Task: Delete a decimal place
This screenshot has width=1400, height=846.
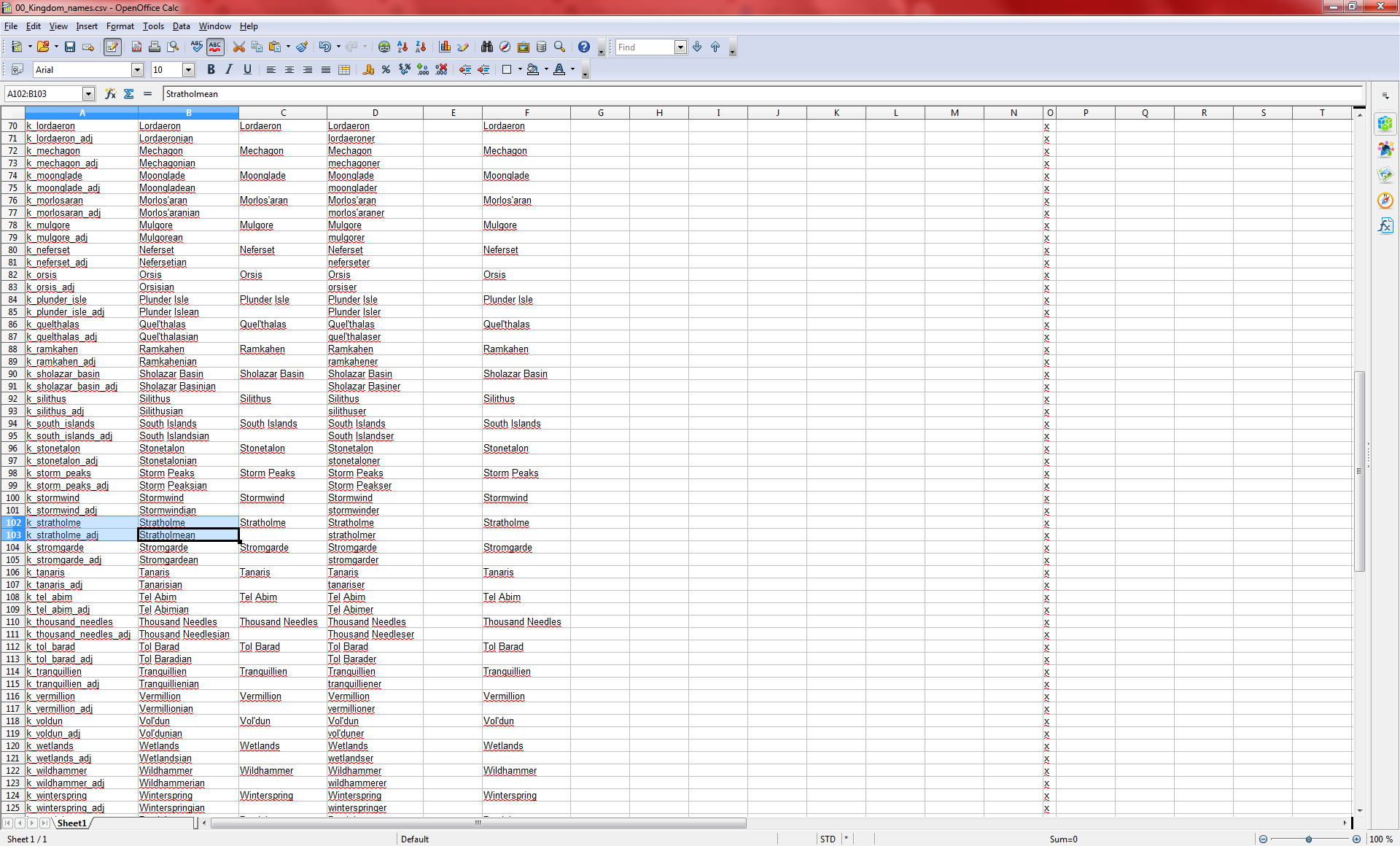Action: (441, 70)
